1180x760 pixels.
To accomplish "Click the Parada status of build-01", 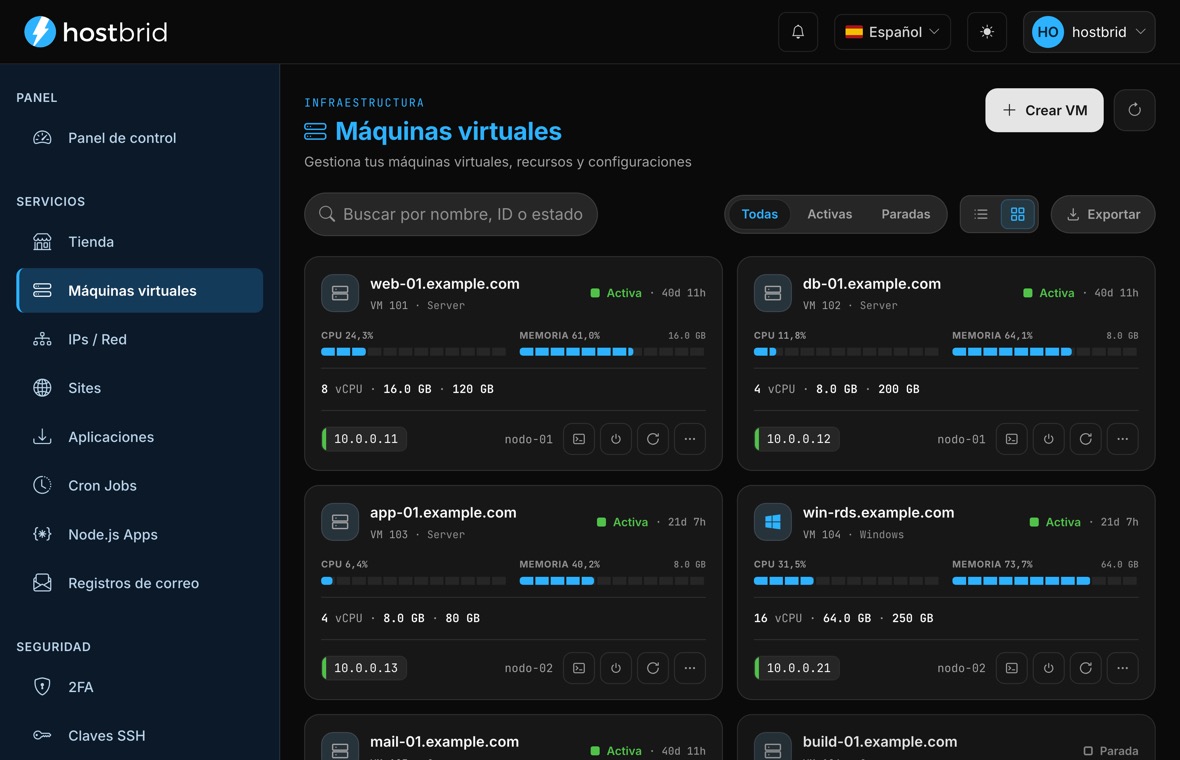I will click(1111, 750).
